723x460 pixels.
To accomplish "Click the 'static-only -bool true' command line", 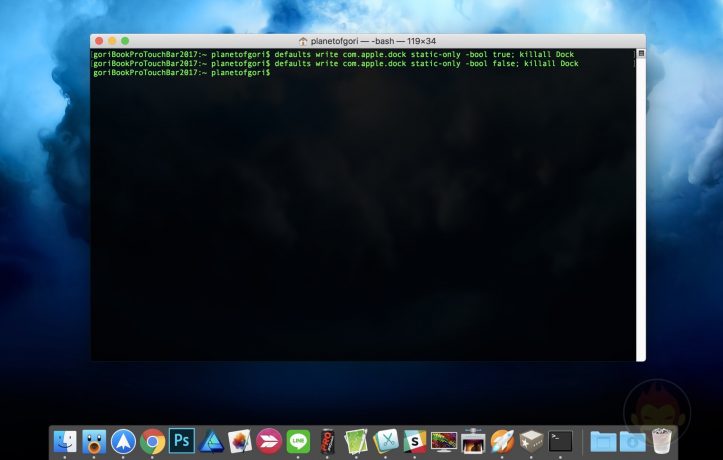I will pos(333,54).
